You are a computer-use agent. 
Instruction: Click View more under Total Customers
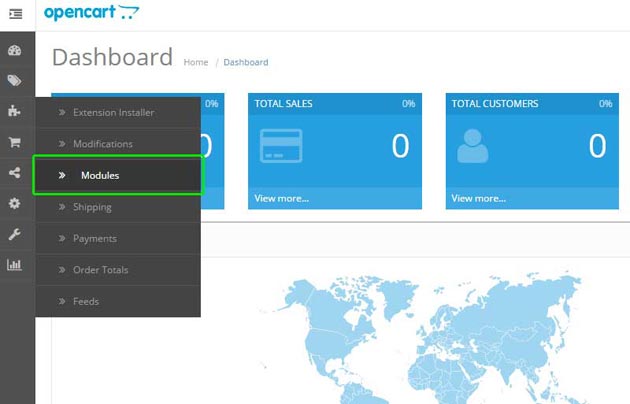tap(478, 198)
